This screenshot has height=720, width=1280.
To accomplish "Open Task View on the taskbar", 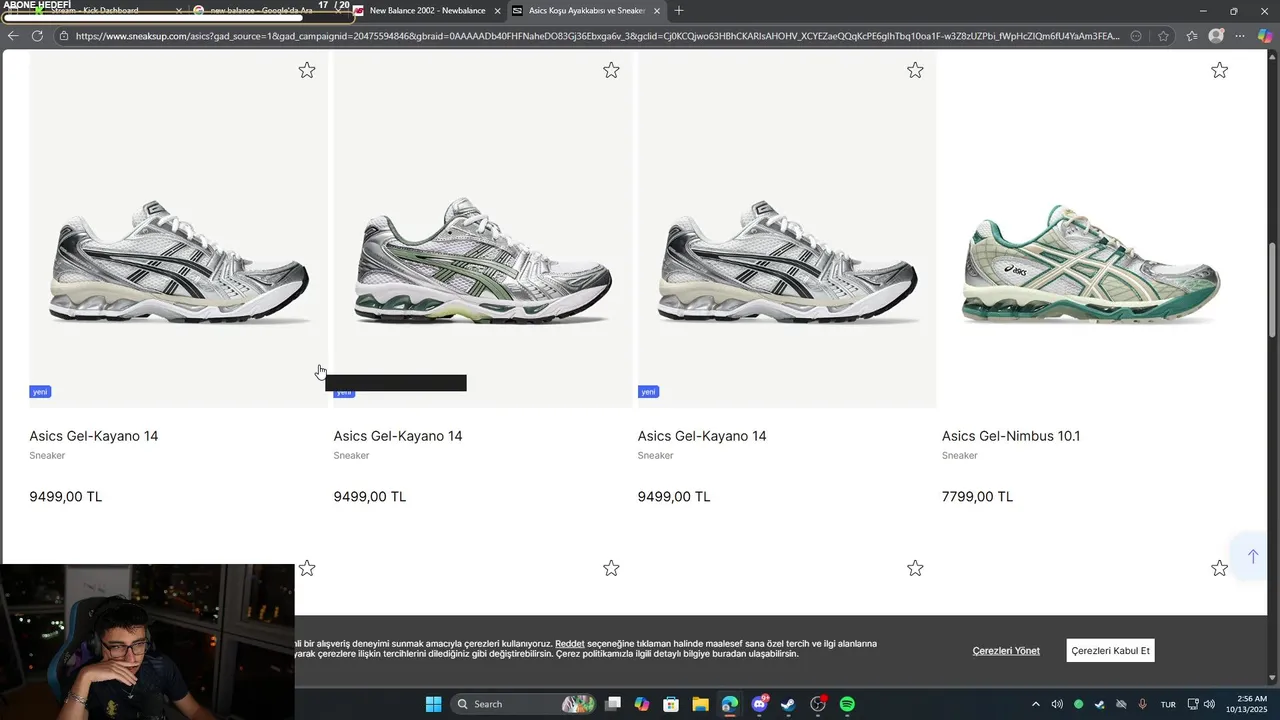I will point(613,704).
